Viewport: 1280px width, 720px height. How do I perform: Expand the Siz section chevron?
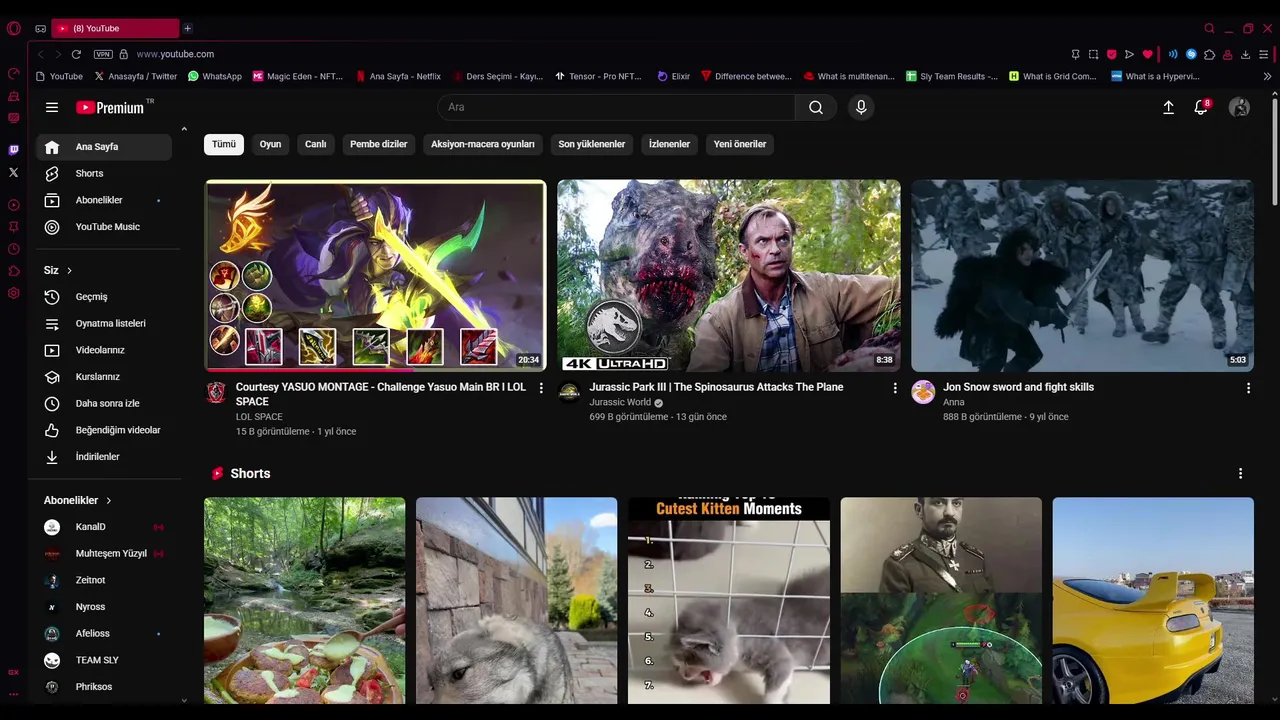69,271
